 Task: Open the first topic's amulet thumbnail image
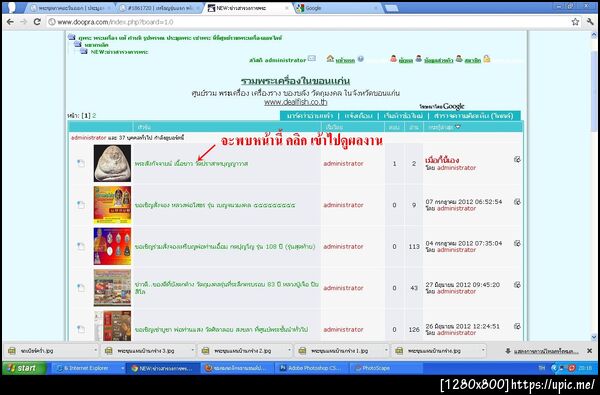(x=112, y=163)
